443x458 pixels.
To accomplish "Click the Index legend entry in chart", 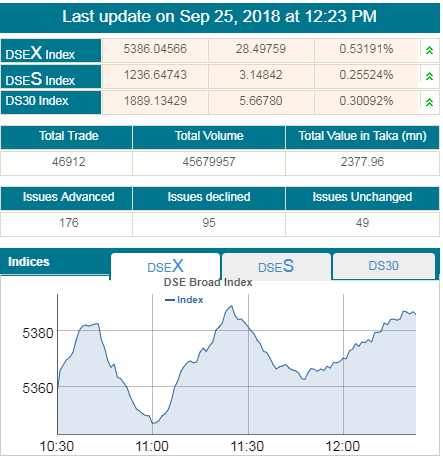I will point(184,300).
